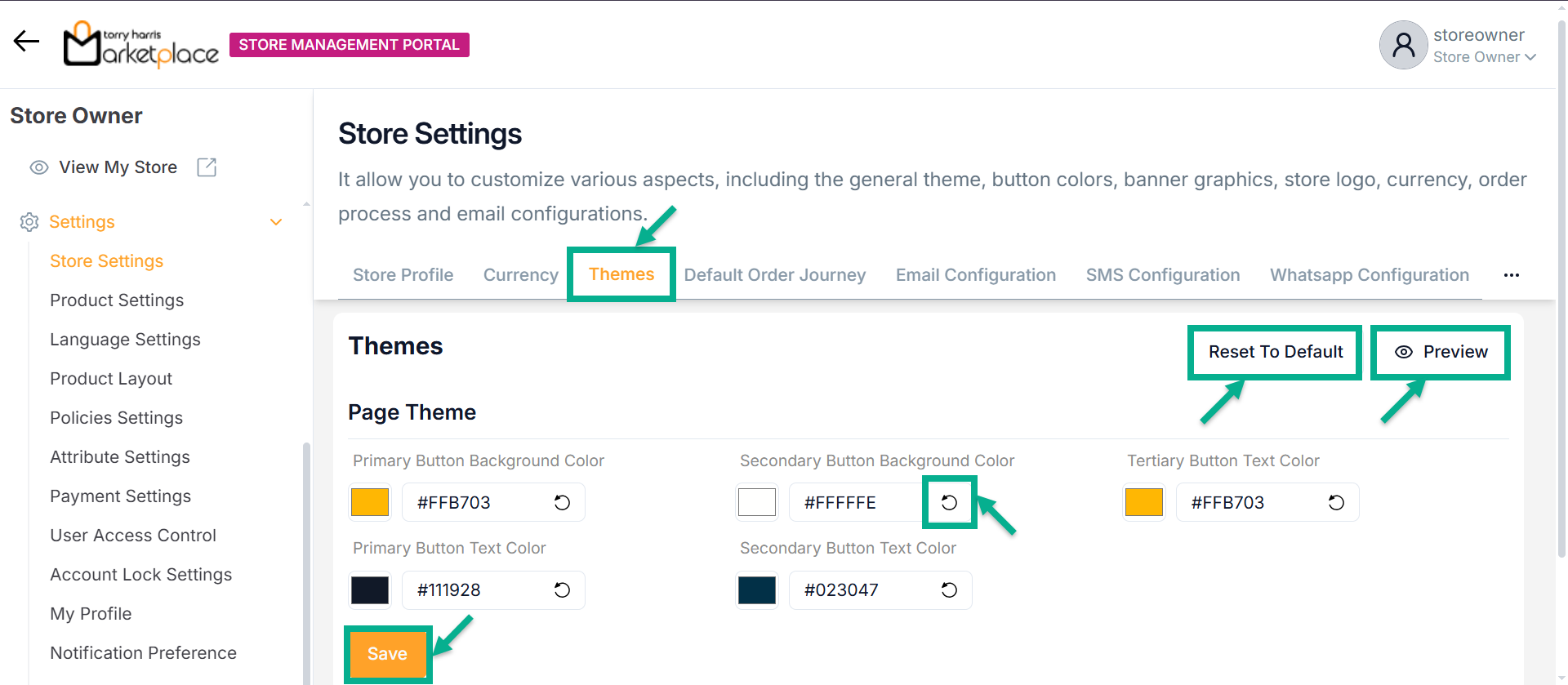The width and height of the screenshot is (1568, 685).
Task: Click the back arrow icon
Action: tap(26, 41)
